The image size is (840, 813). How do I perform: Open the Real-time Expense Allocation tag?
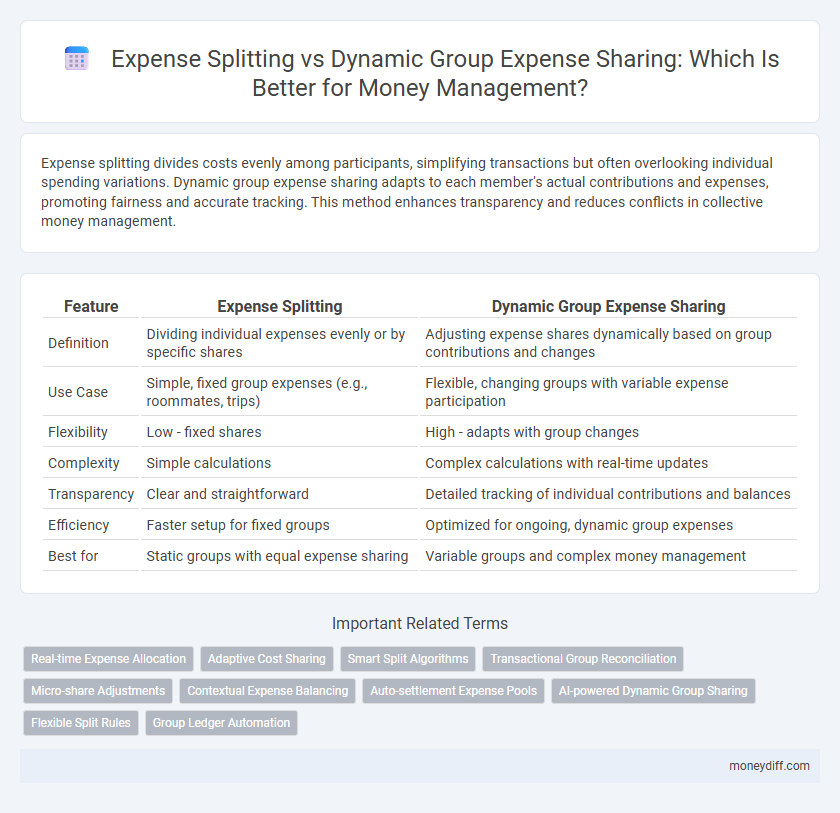pos(108,659)
